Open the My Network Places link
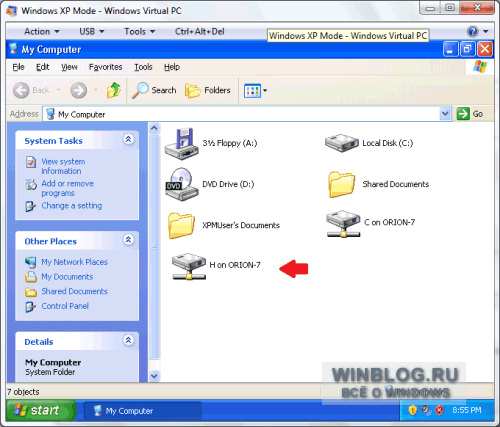Image resolution: width=500 pixels, height=427 pixels. (74, 262)
